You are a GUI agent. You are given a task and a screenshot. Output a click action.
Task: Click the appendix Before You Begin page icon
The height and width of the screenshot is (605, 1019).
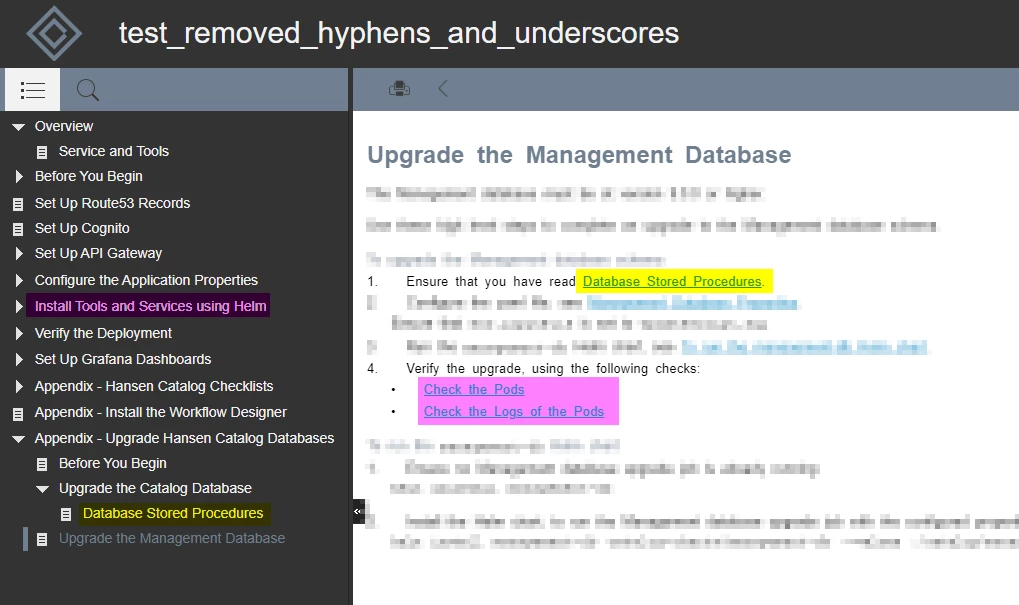tap(42, 464)
